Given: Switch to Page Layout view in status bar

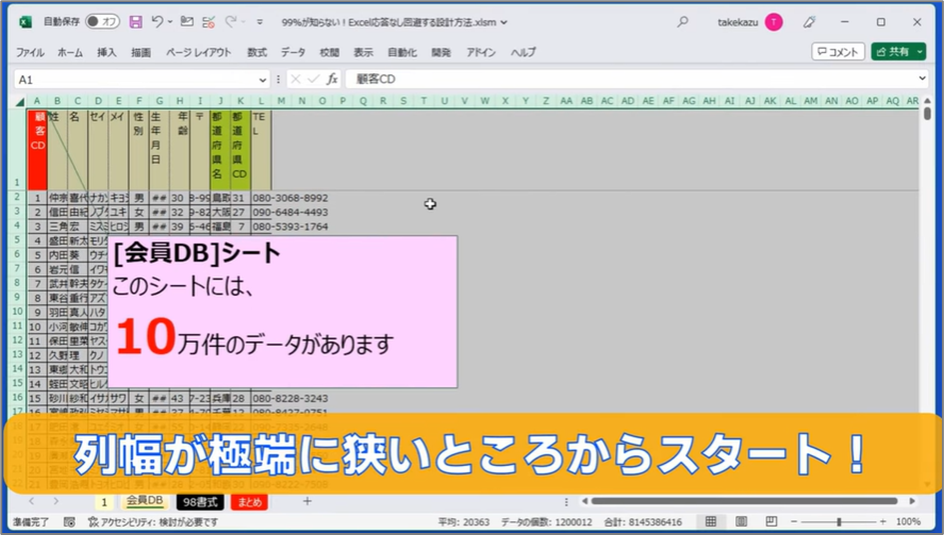Looking at the screenshot, I should 739,522.
